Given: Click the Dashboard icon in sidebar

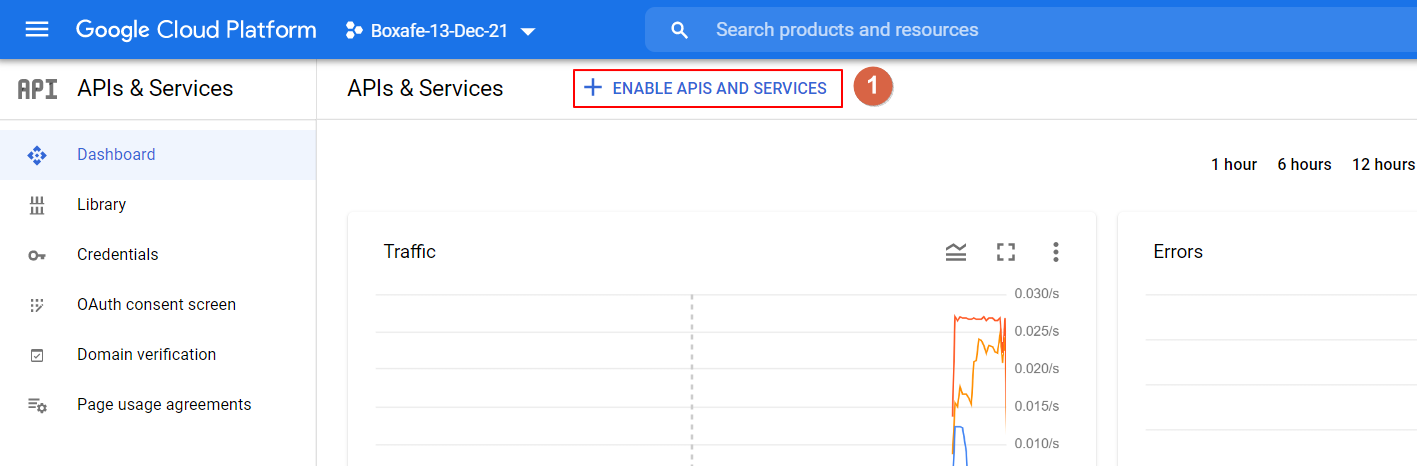Looking at the screenshot, I should click(37, 155).
